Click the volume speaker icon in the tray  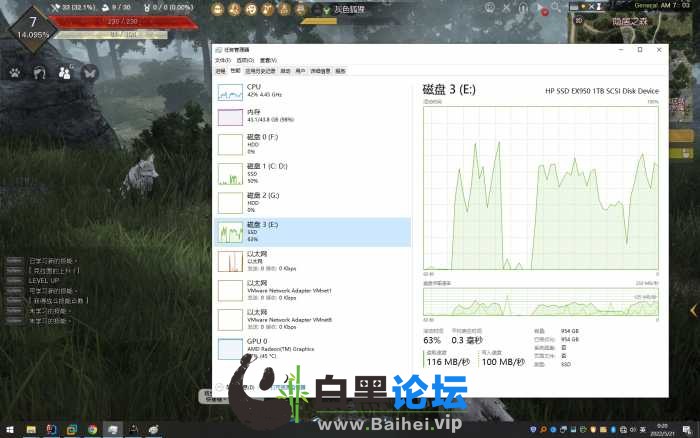click(x=633, y=430)
